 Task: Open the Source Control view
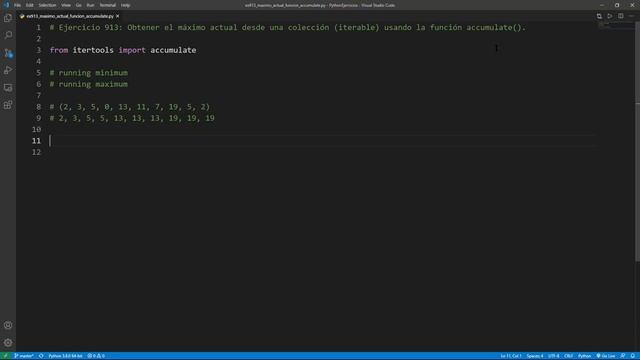[8, 53]
